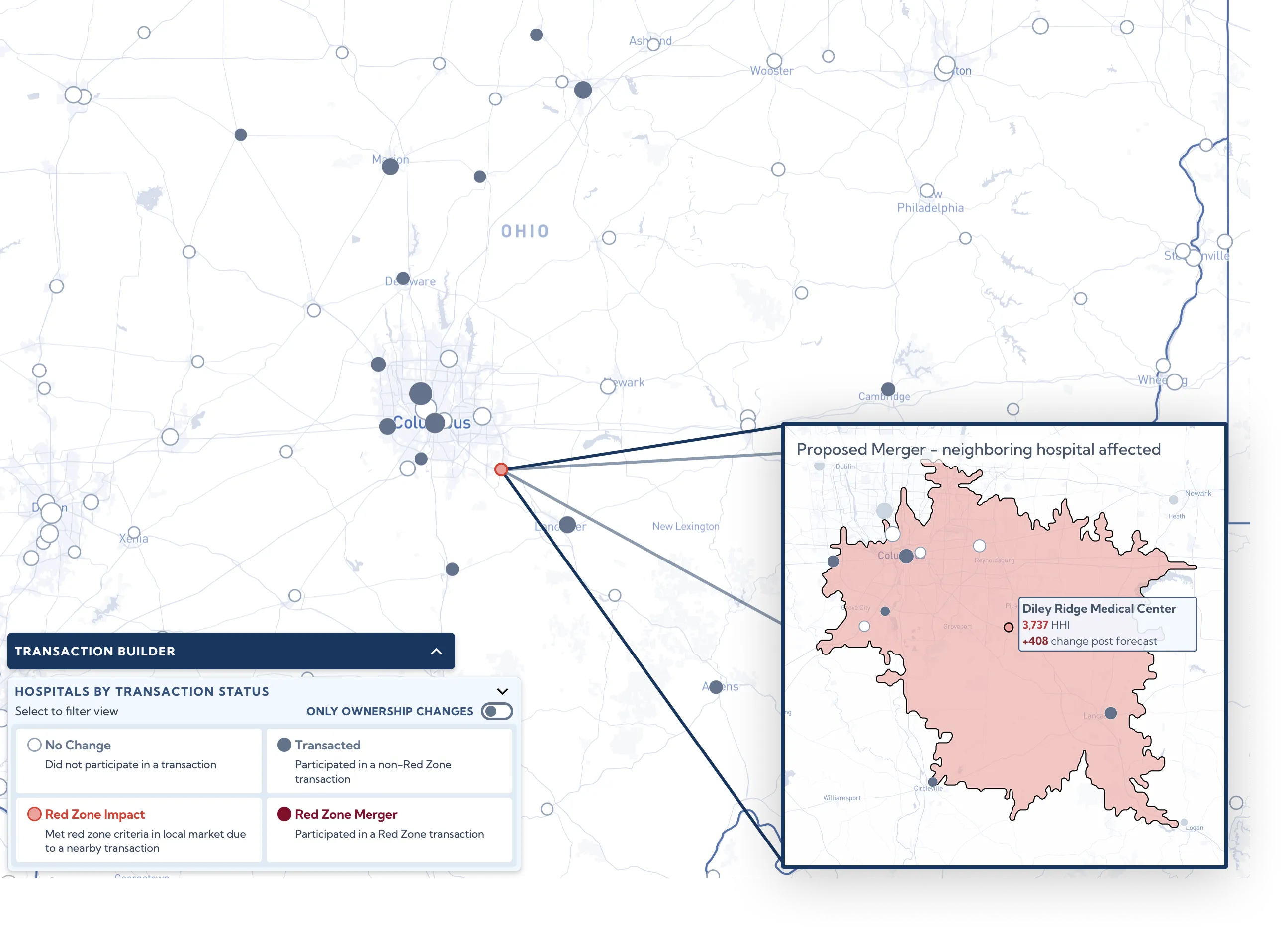
Task: Select the empty hospital marker at Newark
Action: [608, 386]
